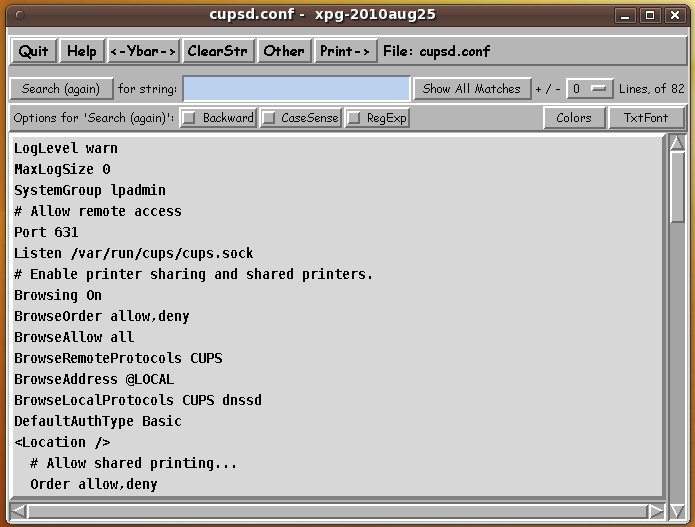
Task: Toggle the Ybar scrollbar side button
Action: pos(143,51)
